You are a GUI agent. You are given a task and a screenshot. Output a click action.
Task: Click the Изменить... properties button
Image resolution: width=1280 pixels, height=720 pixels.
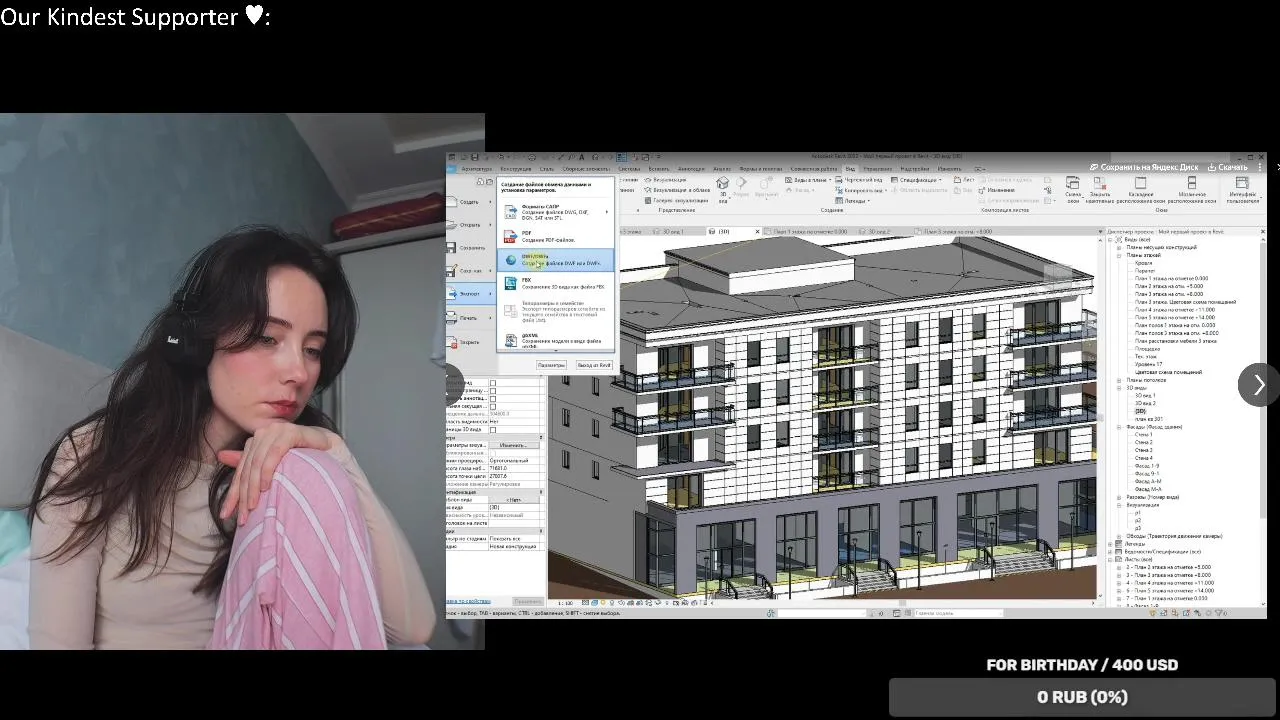514,445
